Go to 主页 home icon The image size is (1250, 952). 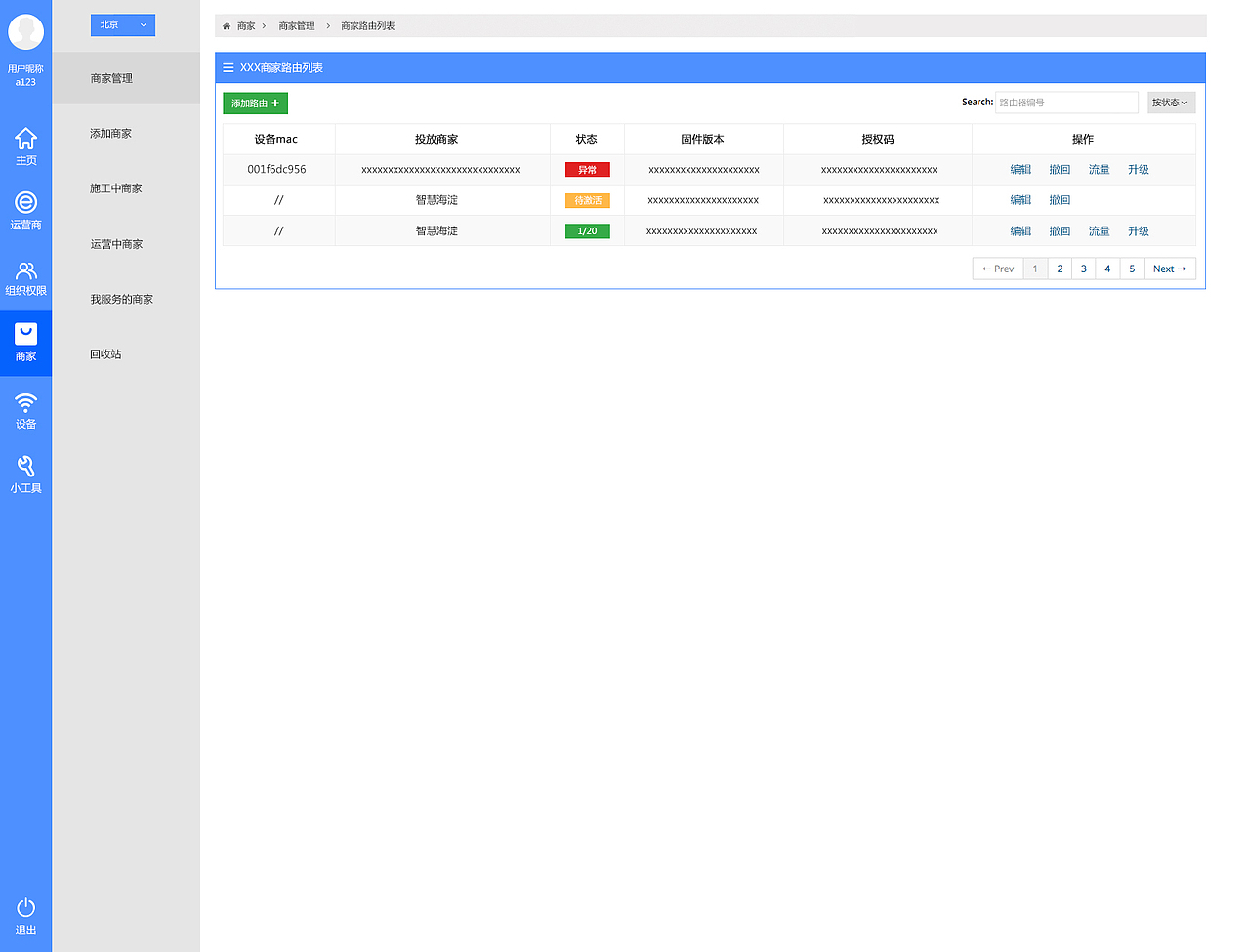pyautogui.click(x=25, y=139)
